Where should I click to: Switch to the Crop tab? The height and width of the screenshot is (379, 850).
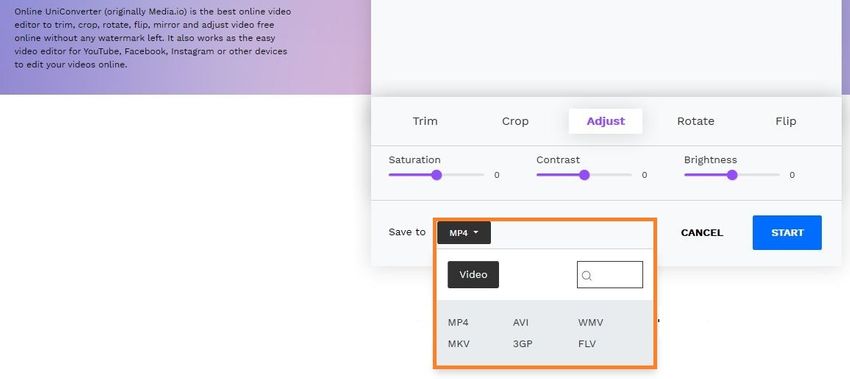[515, 121]
